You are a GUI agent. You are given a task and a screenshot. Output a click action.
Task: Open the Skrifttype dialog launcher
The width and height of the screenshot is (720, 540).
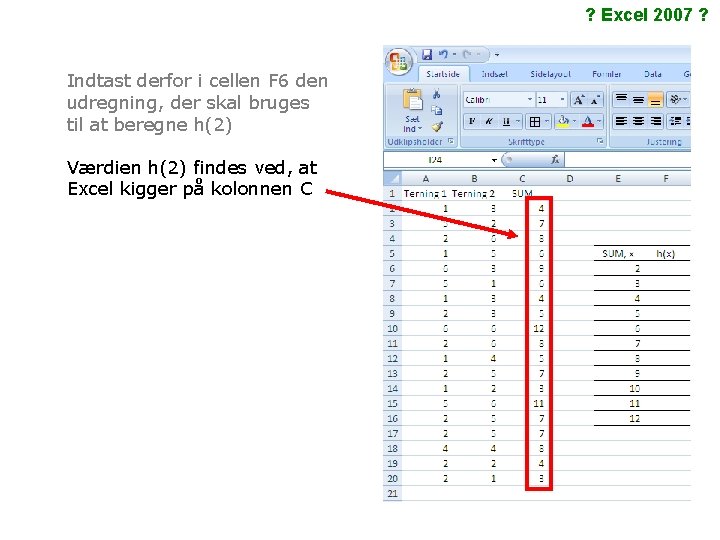click(x=600, y=141)
